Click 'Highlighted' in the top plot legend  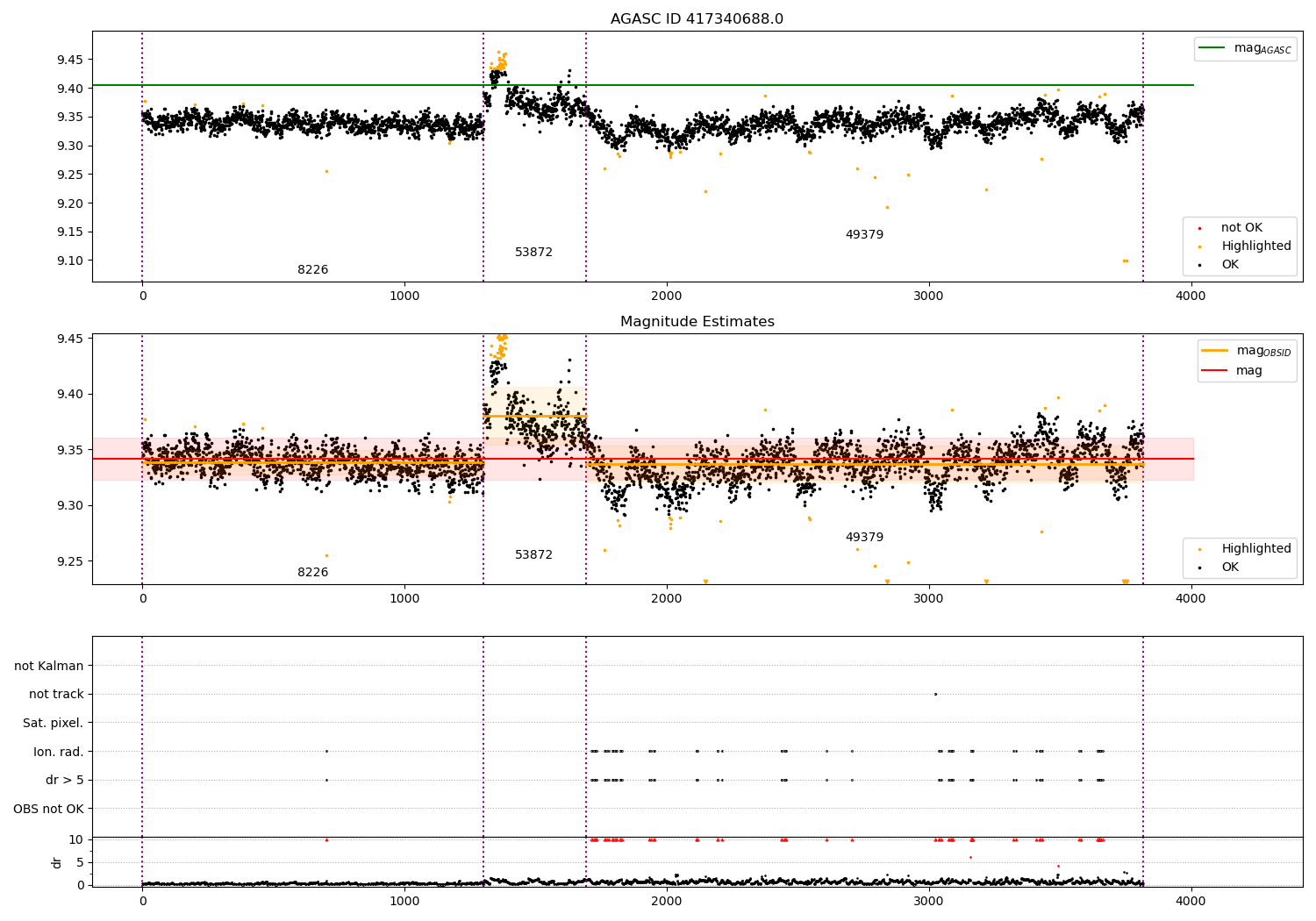[1256, 246]
